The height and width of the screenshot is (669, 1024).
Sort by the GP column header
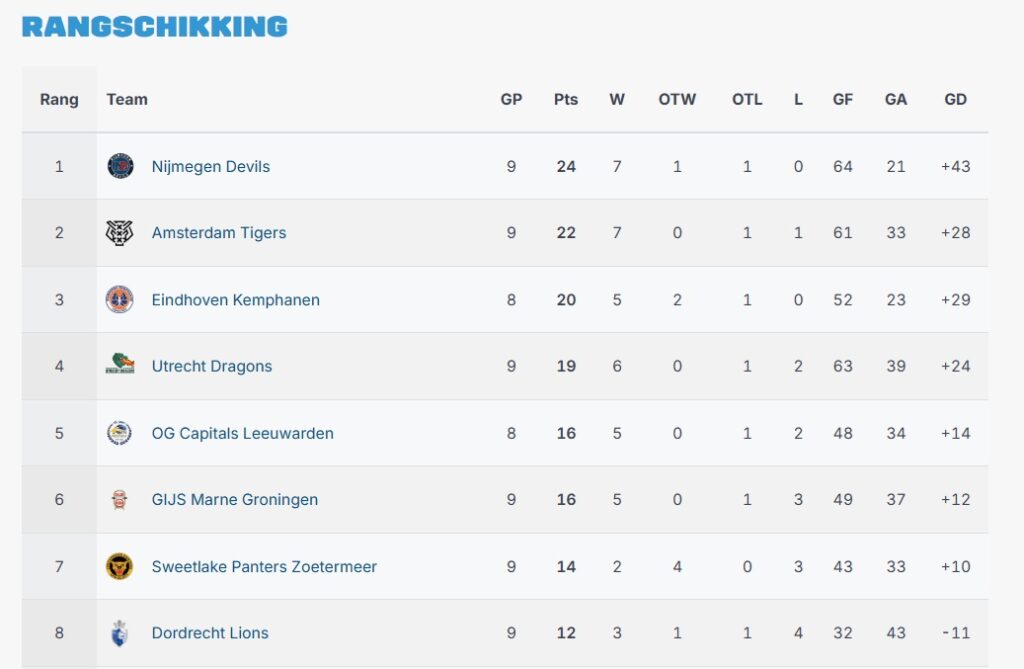click(511, 99)
